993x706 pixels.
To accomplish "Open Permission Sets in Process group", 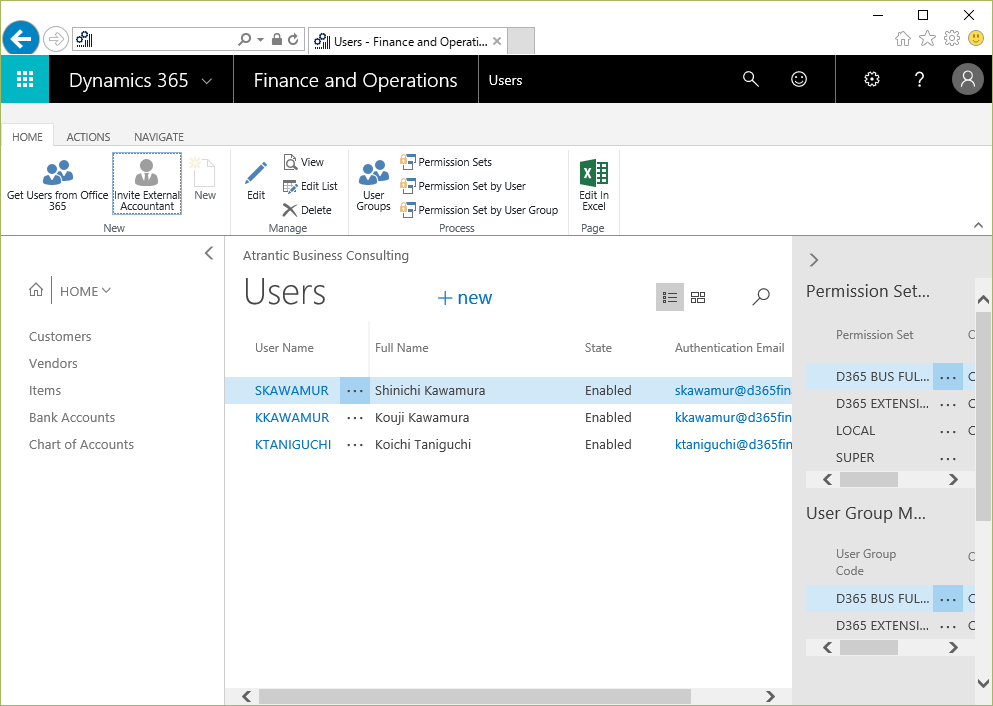I will click(x=446, y=162).
